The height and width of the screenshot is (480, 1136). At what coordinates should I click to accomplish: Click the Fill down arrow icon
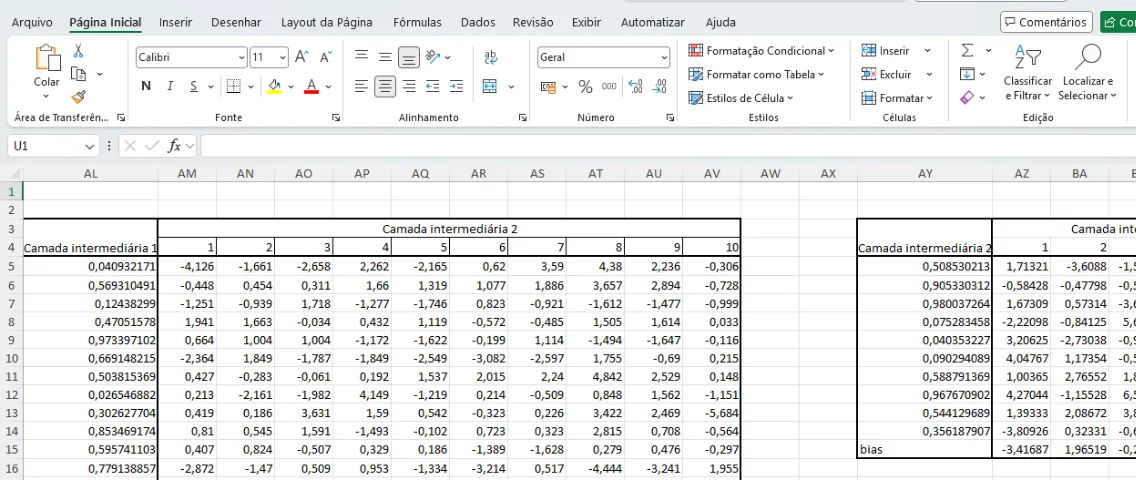click(966, 74)
